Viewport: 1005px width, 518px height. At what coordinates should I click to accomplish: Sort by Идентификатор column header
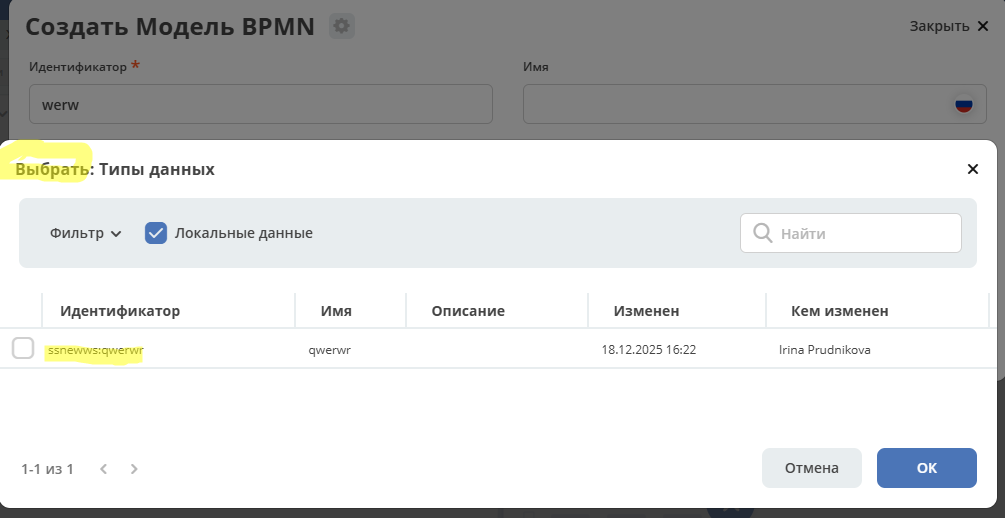120,311
